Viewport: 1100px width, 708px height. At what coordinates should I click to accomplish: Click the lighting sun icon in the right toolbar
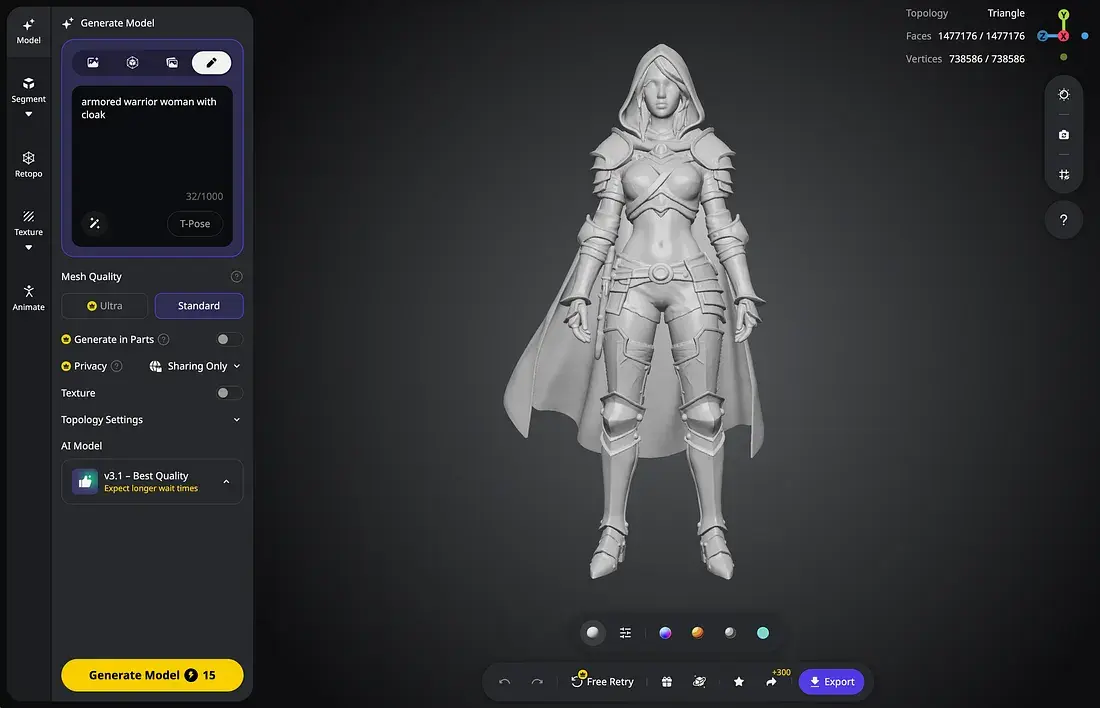tap(1063, 95)
